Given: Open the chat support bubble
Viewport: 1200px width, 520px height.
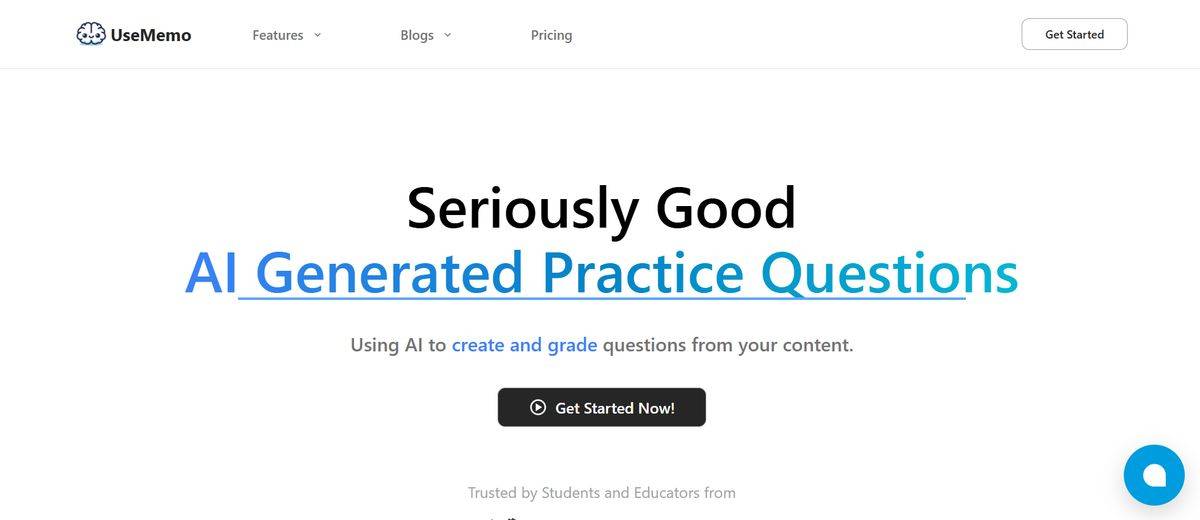Looking at the screenshot, I should 1153,475.
